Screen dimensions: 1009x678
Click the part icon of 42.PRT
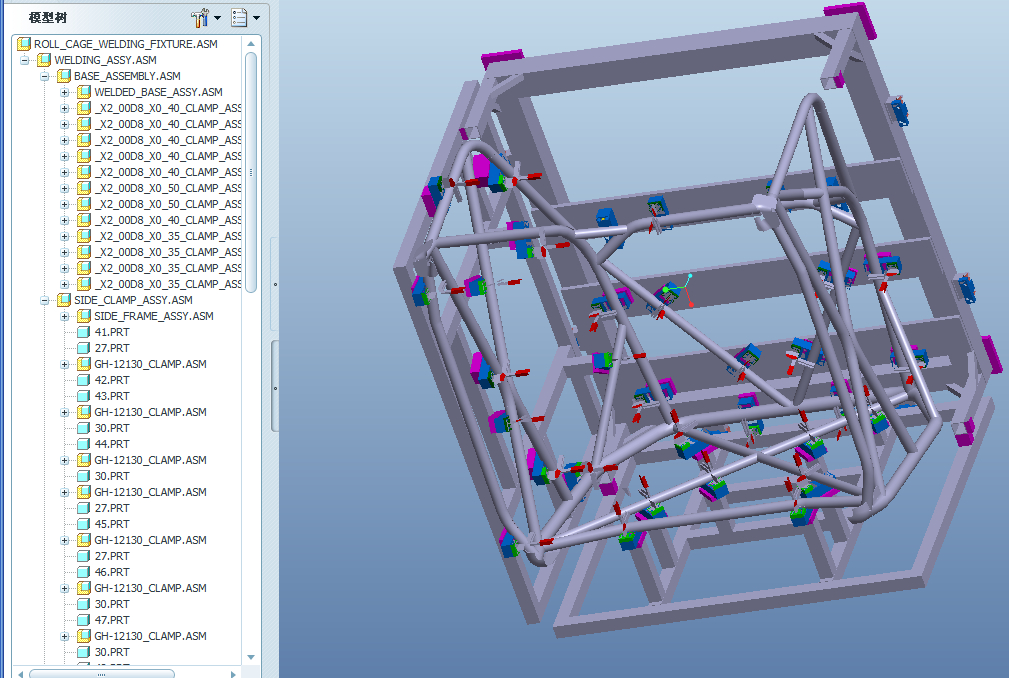pyautogui.click(x=84, y=380)
